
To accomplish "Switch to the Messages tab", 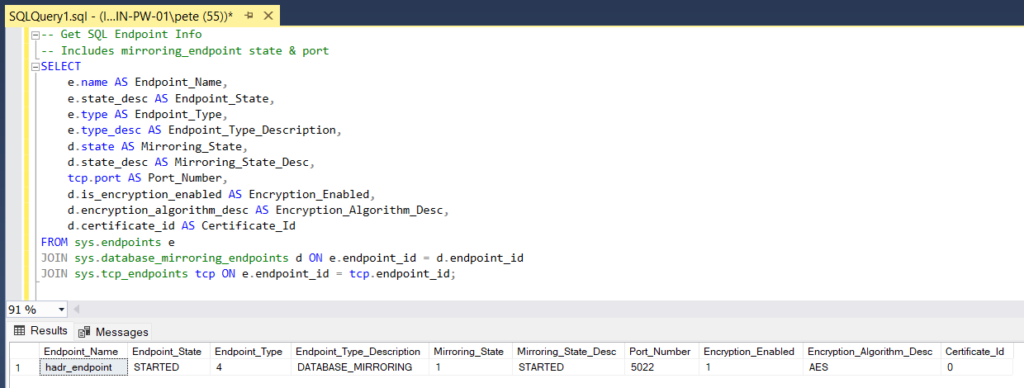I will pyautogui.click(x=114, y=332).
